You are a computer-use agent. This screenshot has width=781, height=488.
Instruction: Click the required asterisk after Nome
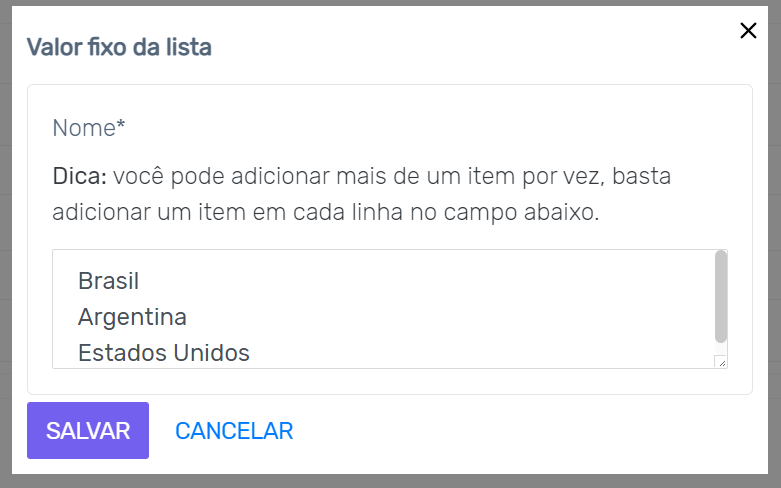coord(121,126)
